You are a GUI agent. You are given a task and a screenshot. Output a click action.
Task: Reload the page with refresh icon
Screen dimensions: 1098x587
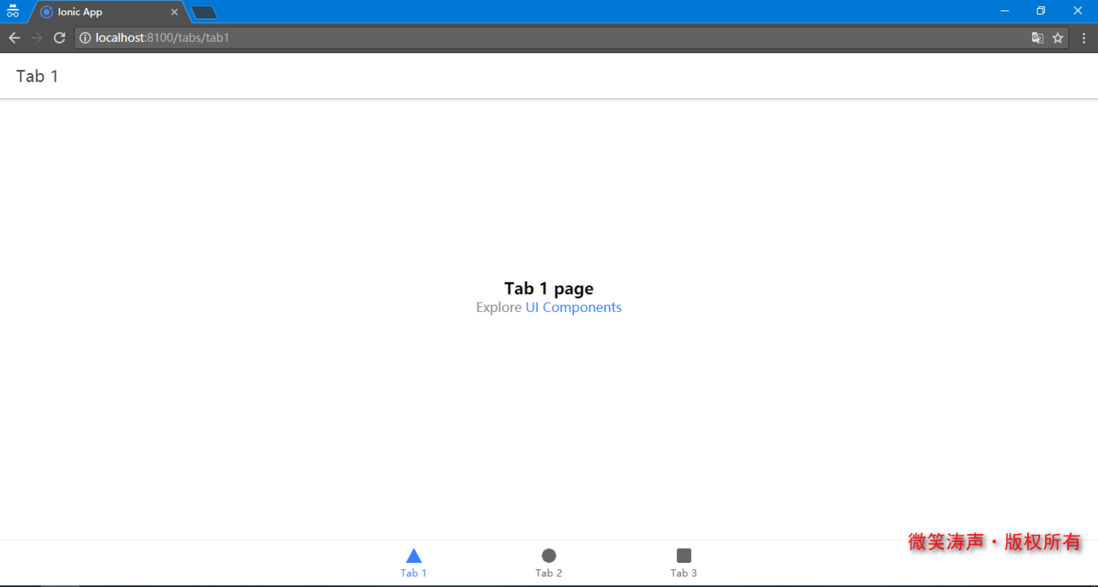point(60,38)
